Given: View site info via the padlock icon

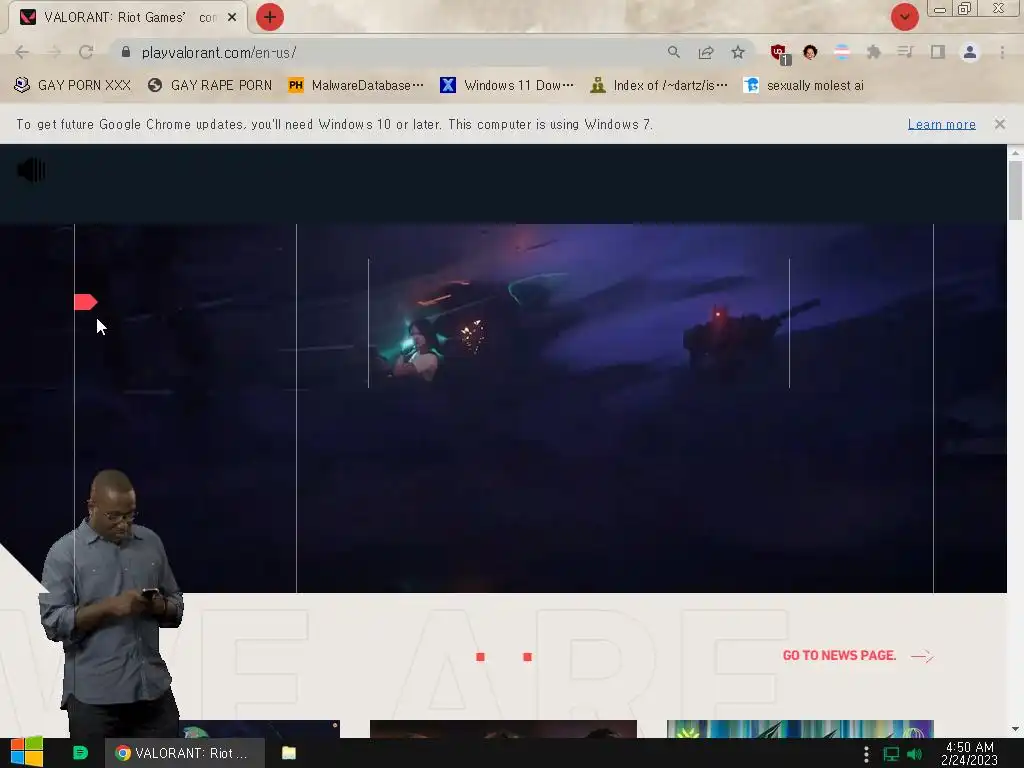Looking at the screenshot, I should [126, 52].
